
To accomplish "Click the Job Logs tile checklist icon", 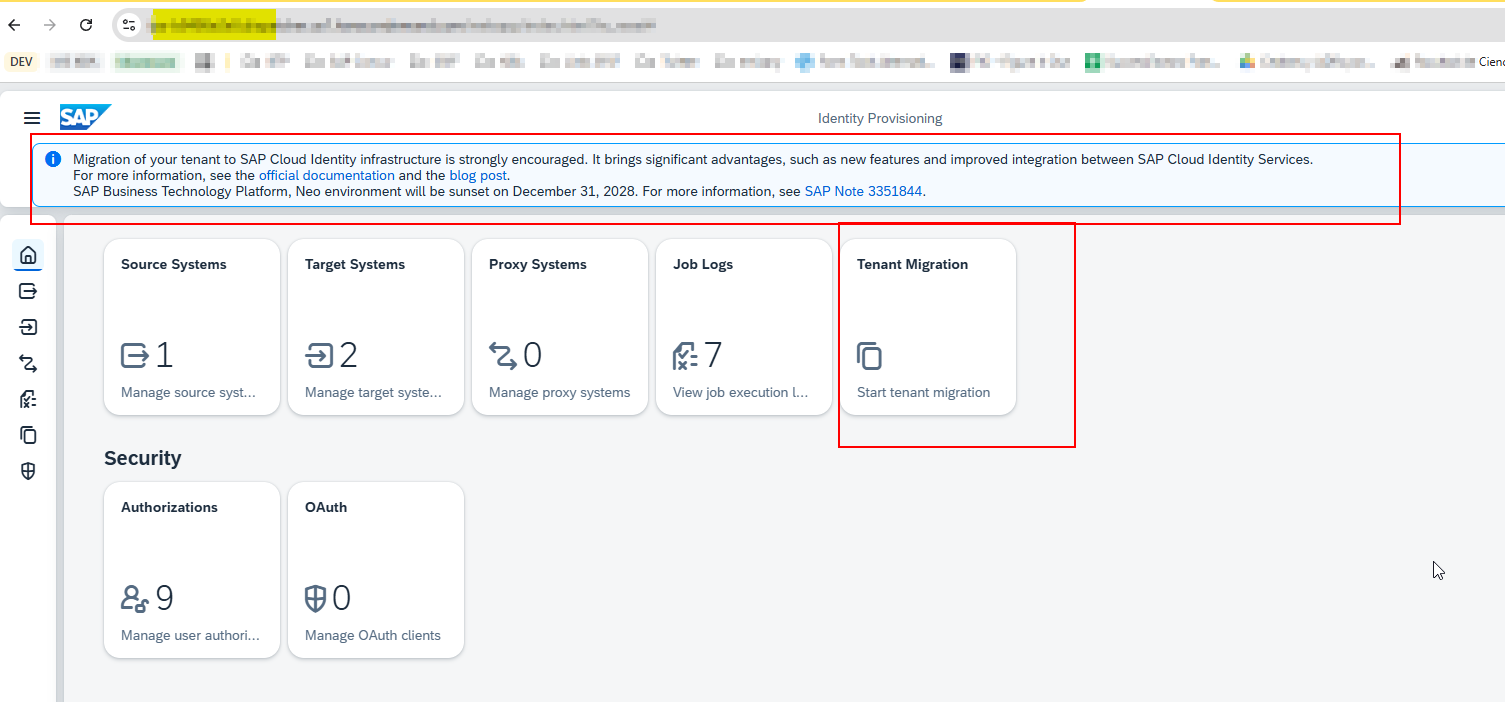I will click(686, 355).
